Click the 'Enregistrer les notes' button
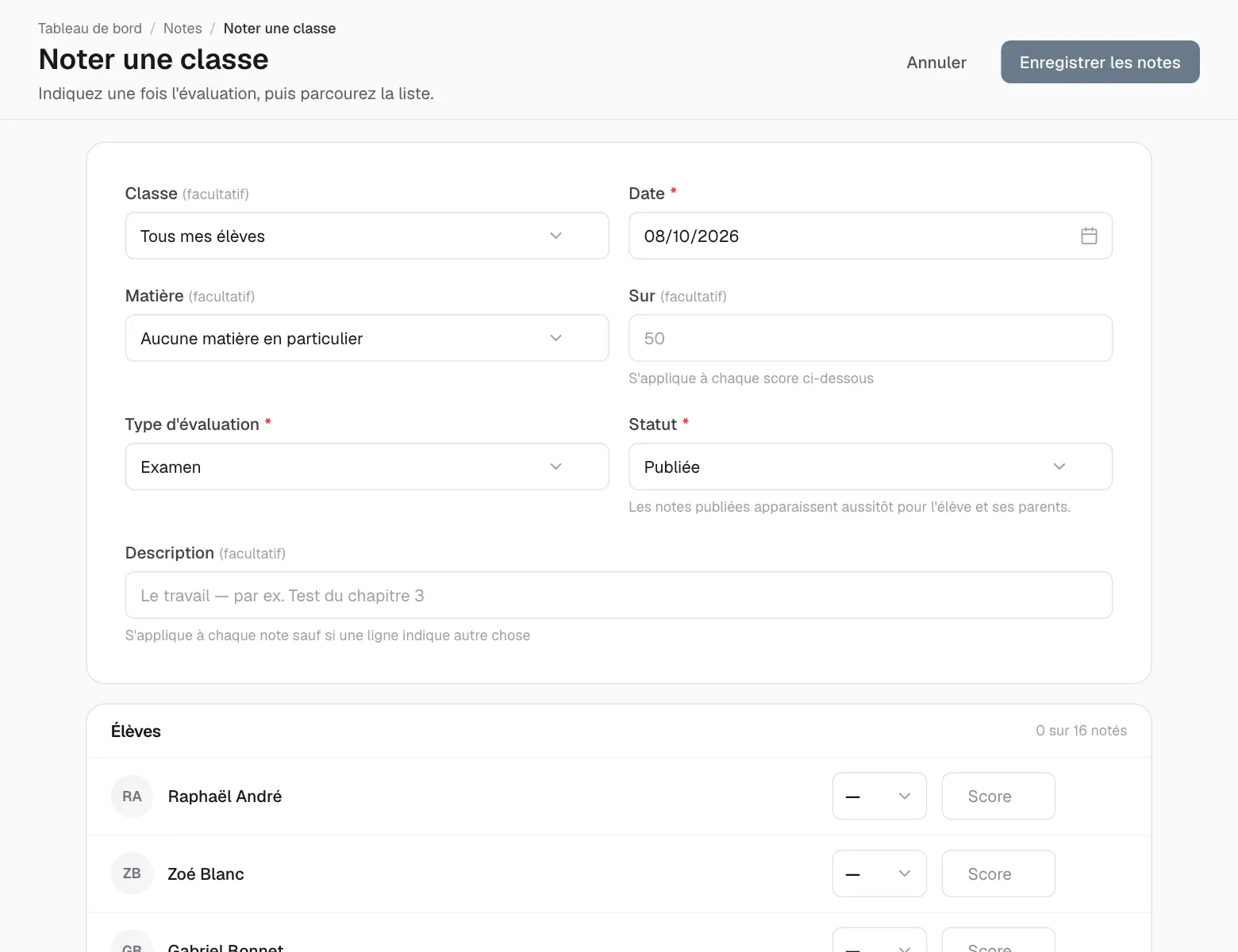1238x952 pixels. [x=1100, y=62]
